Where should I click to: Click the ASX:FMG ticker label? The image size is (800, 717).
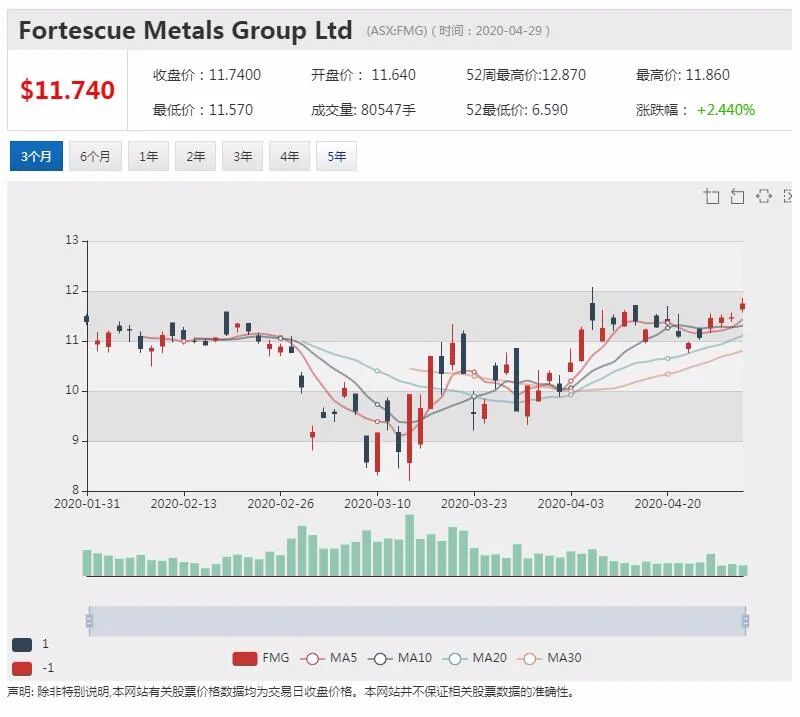[x=396, y=31]
